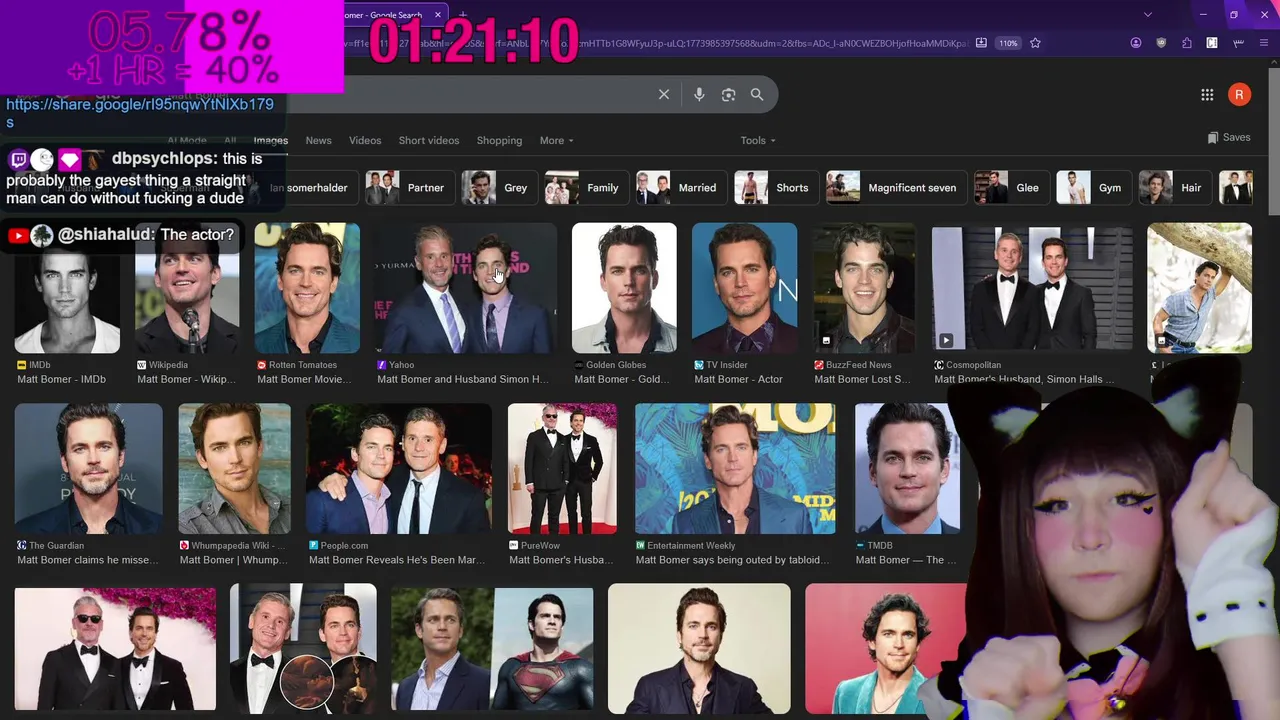Open the People.com image result

pyautogui.click(x=399, y=469)
